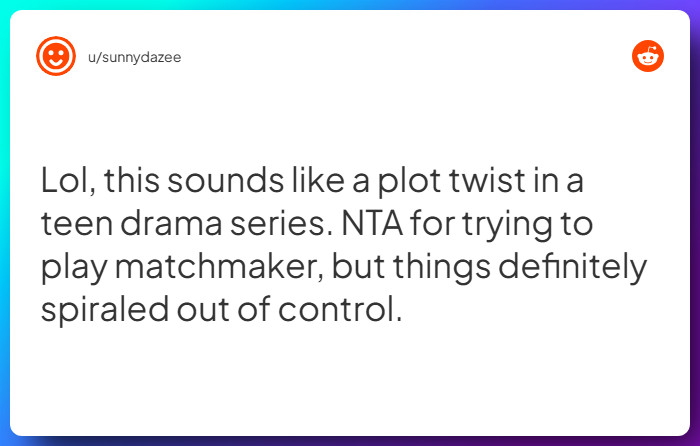
Task: Click the word "trying" in the comment
Action: tap(507, 225)
